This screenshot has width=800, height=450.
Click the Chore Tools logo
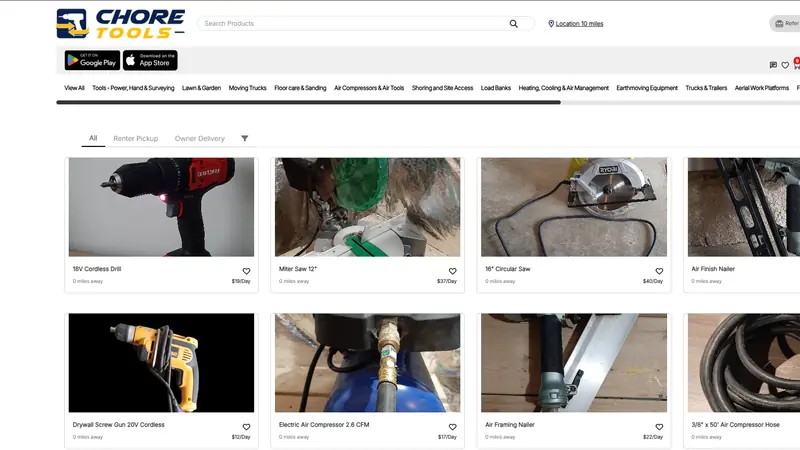pyautogui.click(x=120, y=23)
